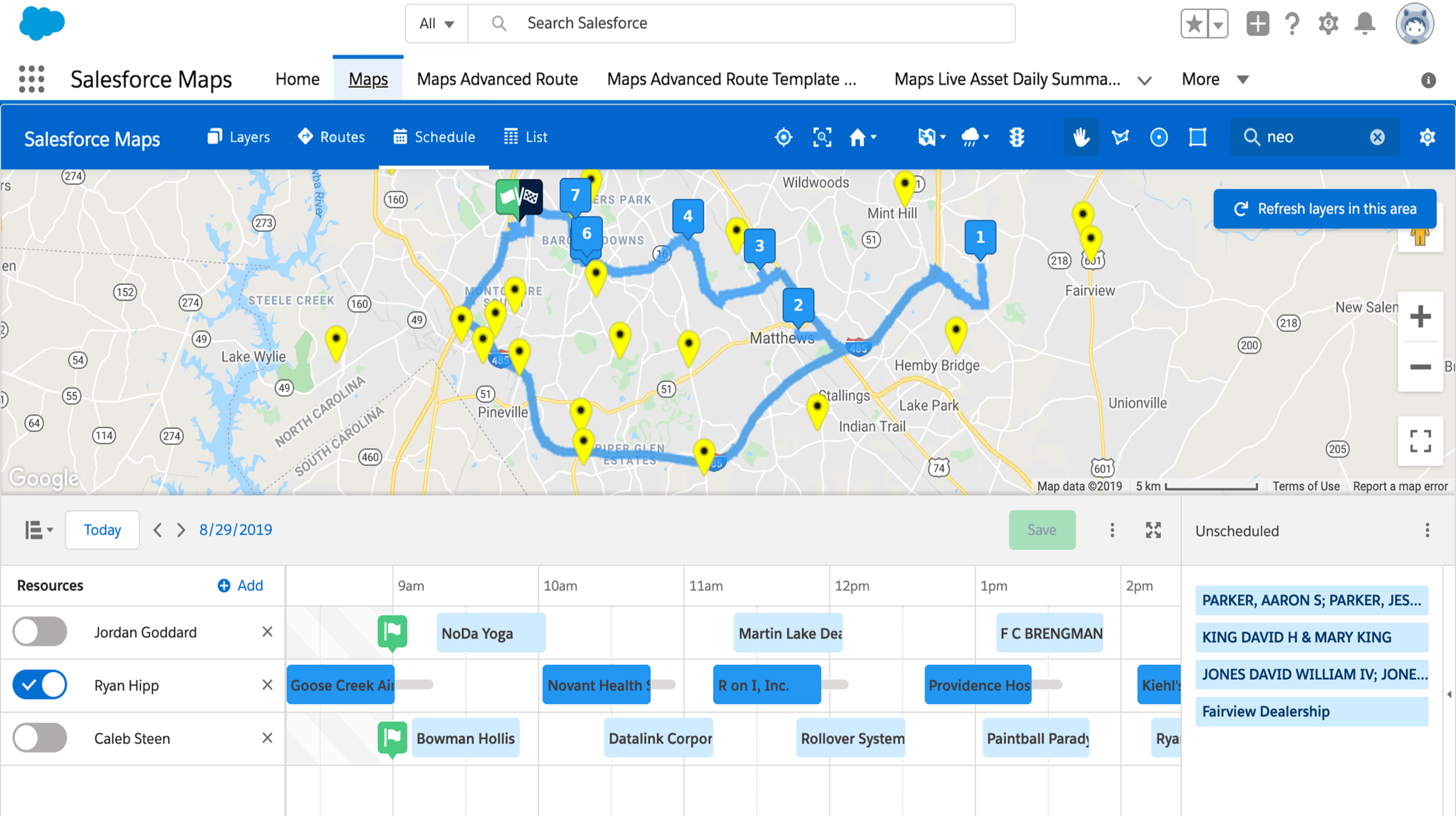Open the Help question mark

coord(1292,24)
